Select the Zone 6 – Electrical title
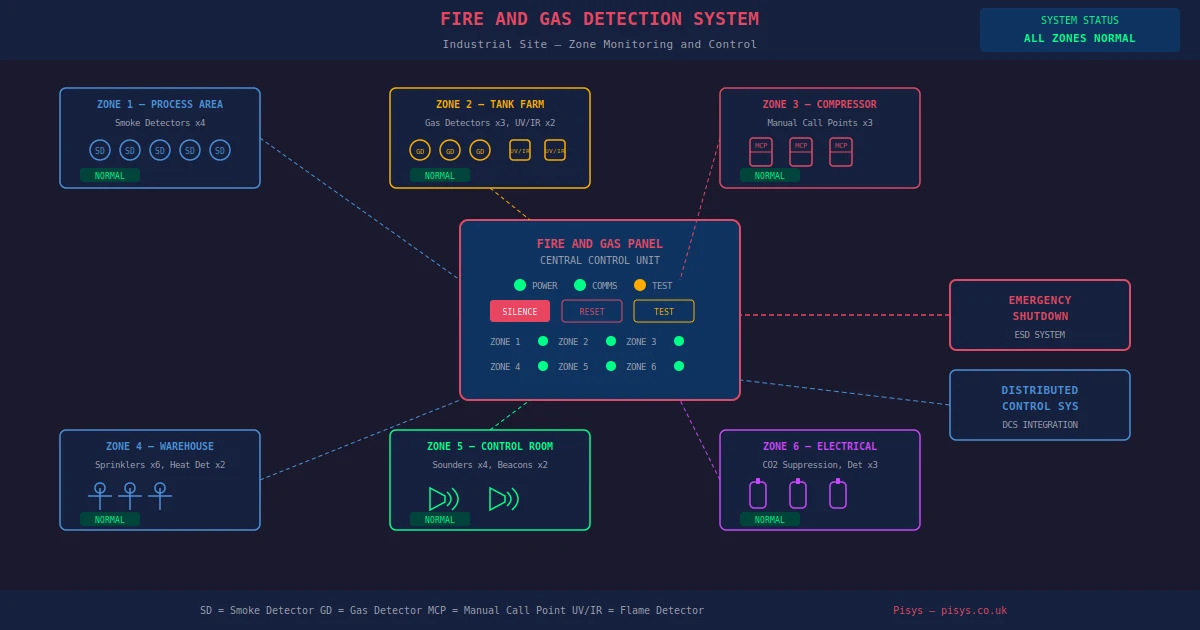 (820, 446)
